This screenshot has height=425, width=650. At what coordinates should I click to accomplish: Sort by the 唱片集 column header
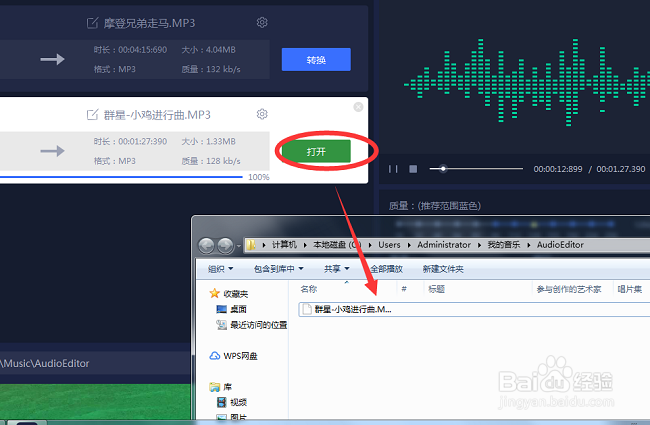(x=630, y=289)
